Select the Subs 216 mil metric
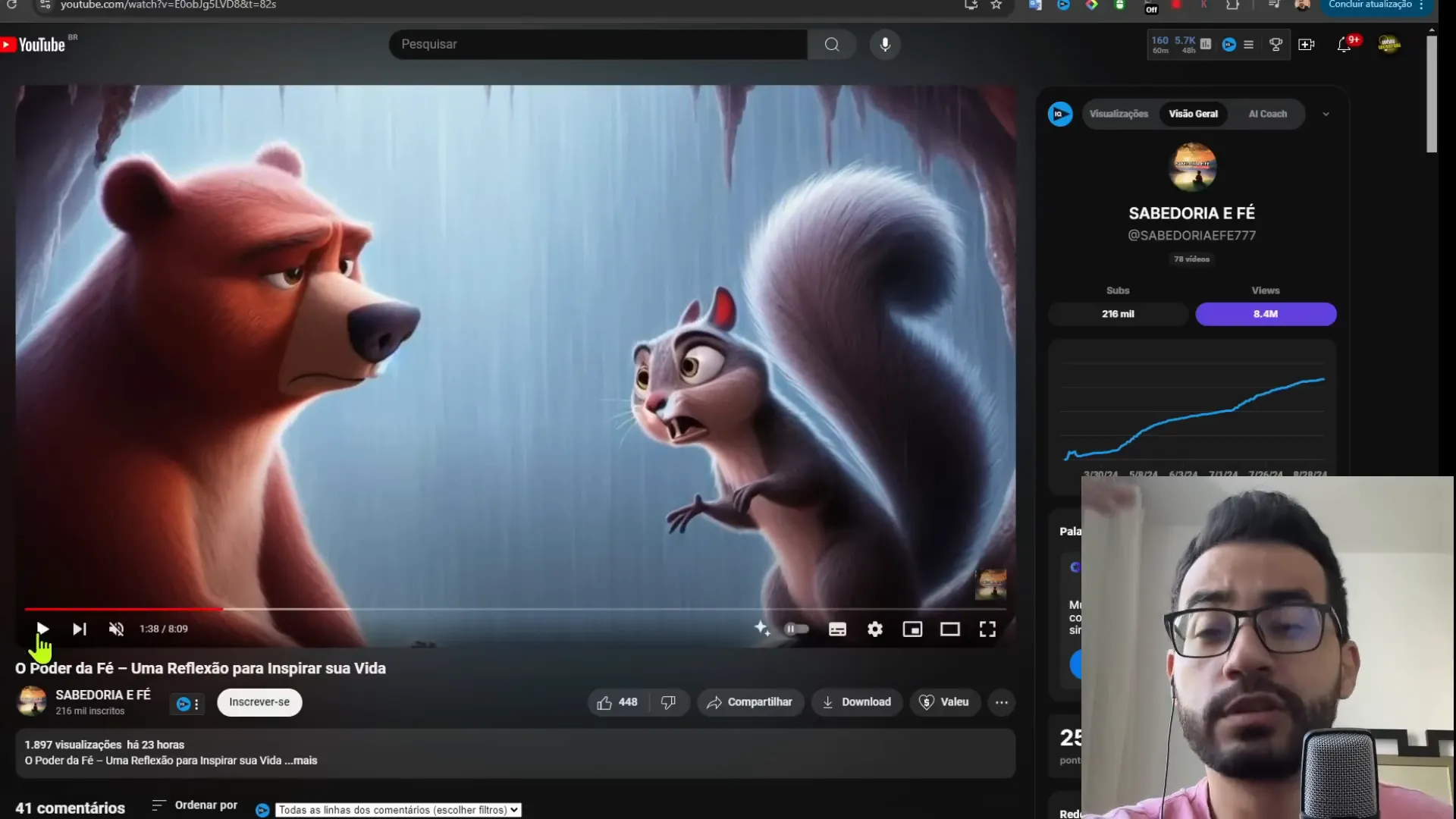The image size is (1456, 819). click(1118, 314)
